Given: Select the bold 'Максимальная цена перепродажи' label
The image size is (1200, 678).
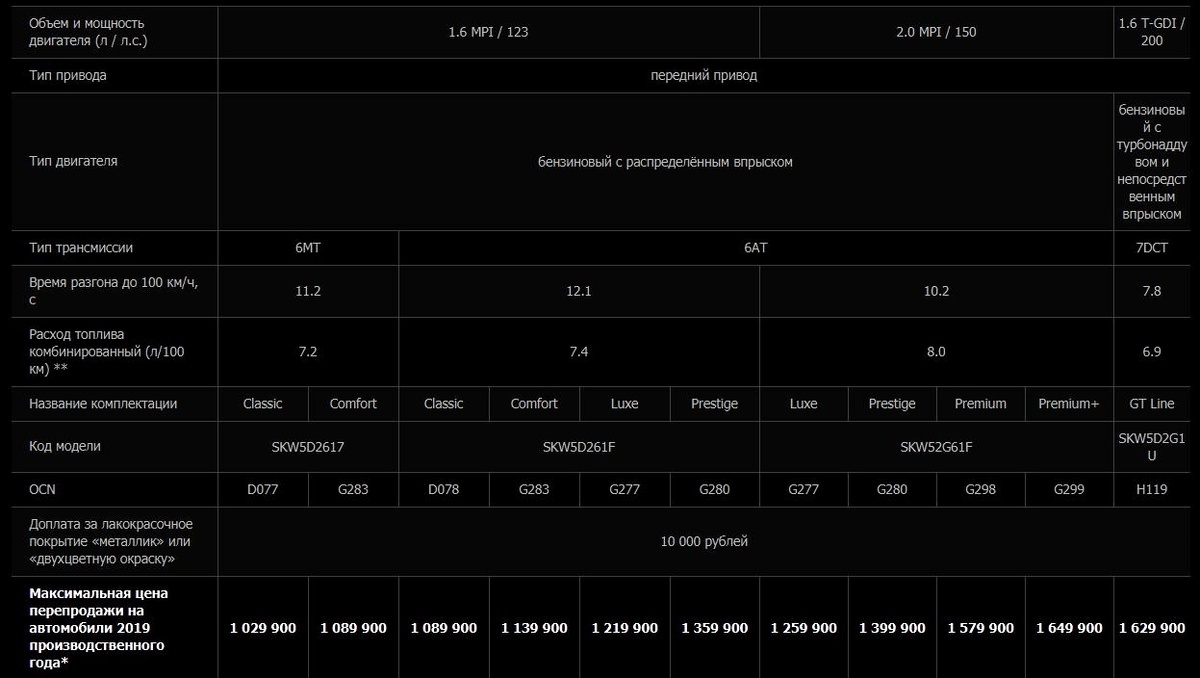Looking at the screenshot, I should (x=99, y=627).
